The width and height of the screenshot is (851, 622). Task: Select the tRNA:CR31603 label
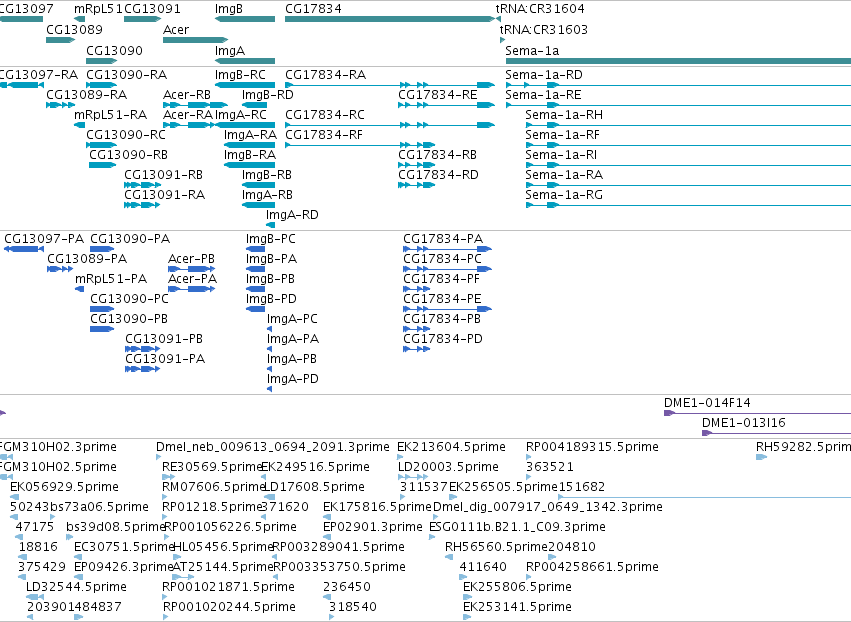point(544,29)
